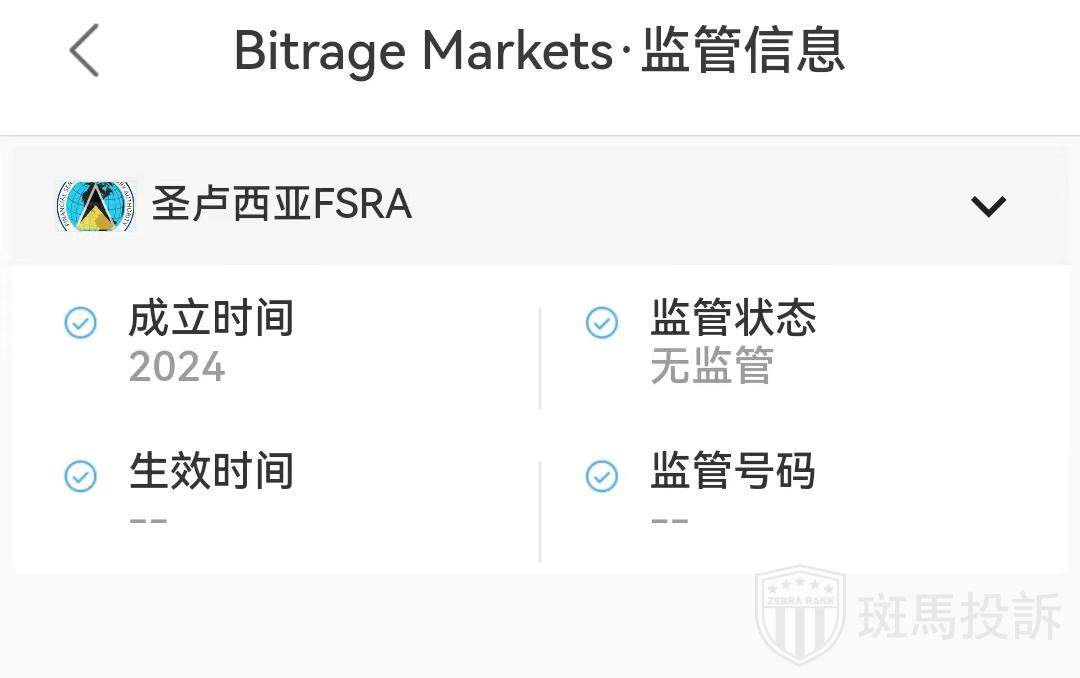This screenshot has height=678, width=1080.
Task: Click the 斑馬投訴 watermark text
Action: (x=959, y=615)
